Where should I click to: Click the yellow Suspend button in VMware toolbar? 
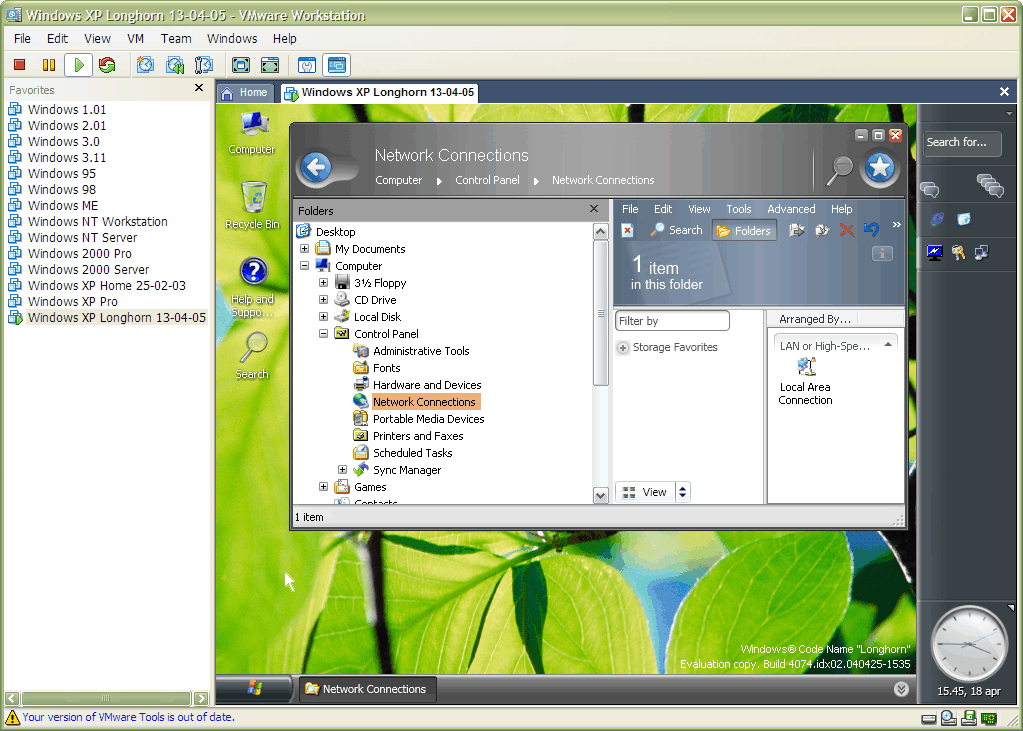49,65
